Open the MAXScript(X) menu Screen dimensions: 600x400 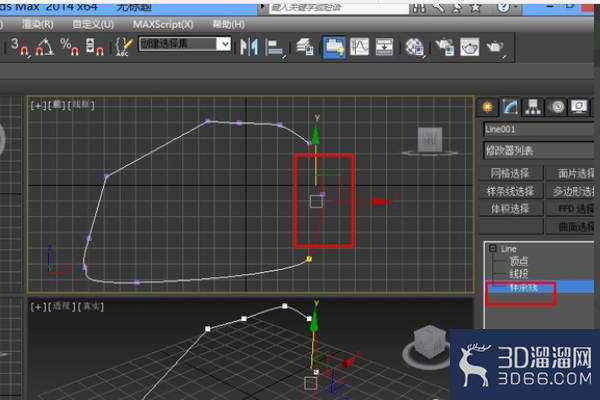(163, 24)
